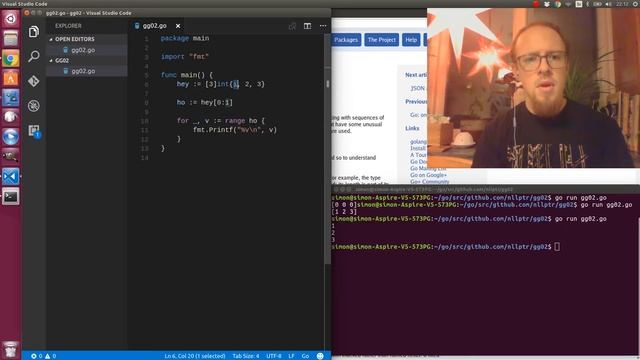Click the EXPLORER panel title
Viewport: 640px width, 360px height.
[x=68, y=26]
